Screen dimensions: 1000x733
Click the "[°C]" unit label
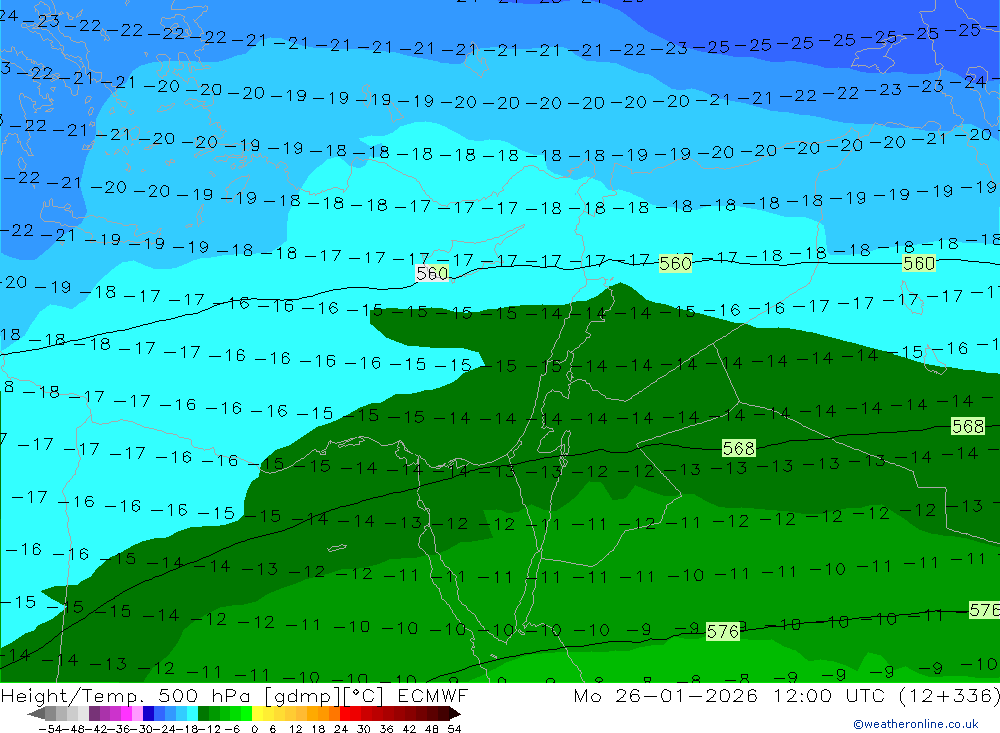tap(364, 696)
